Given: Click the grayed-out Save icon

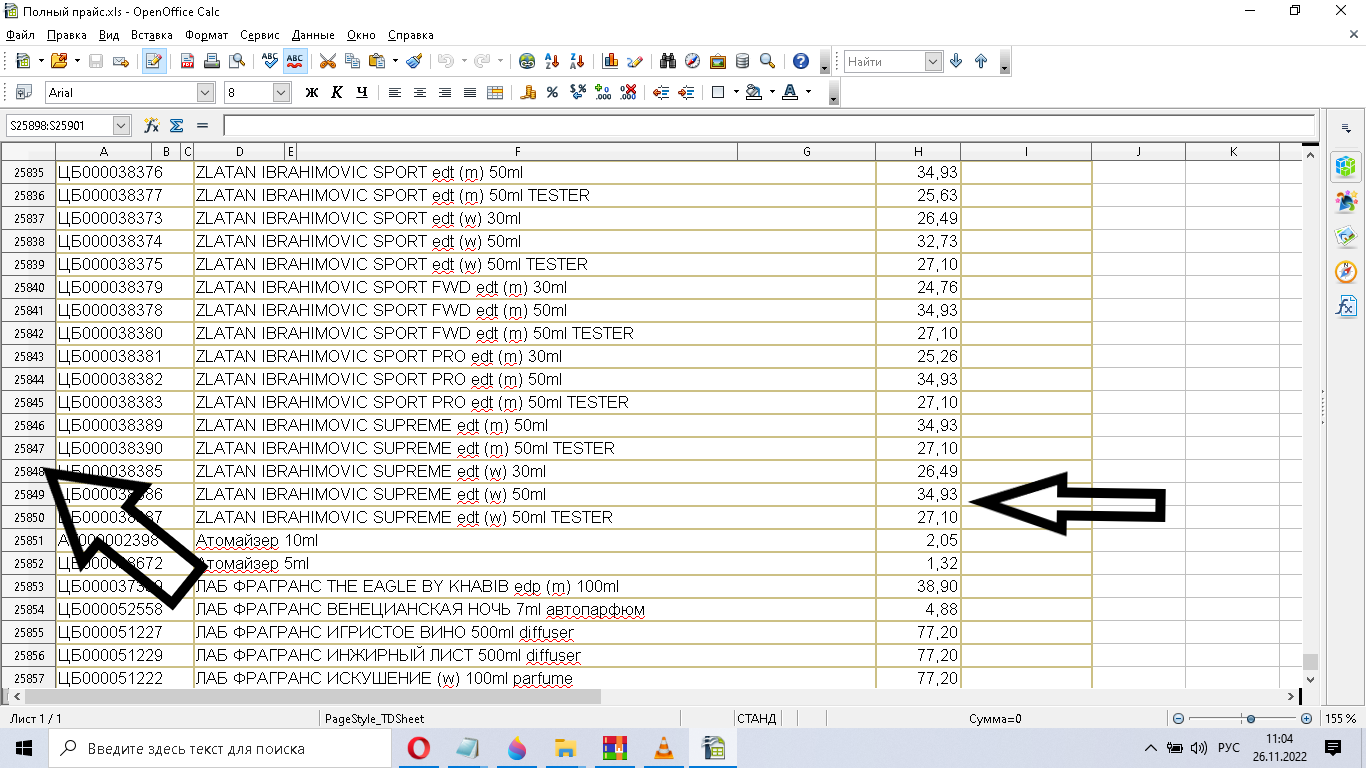Looking at the screenshot, I should pos(96,61).
